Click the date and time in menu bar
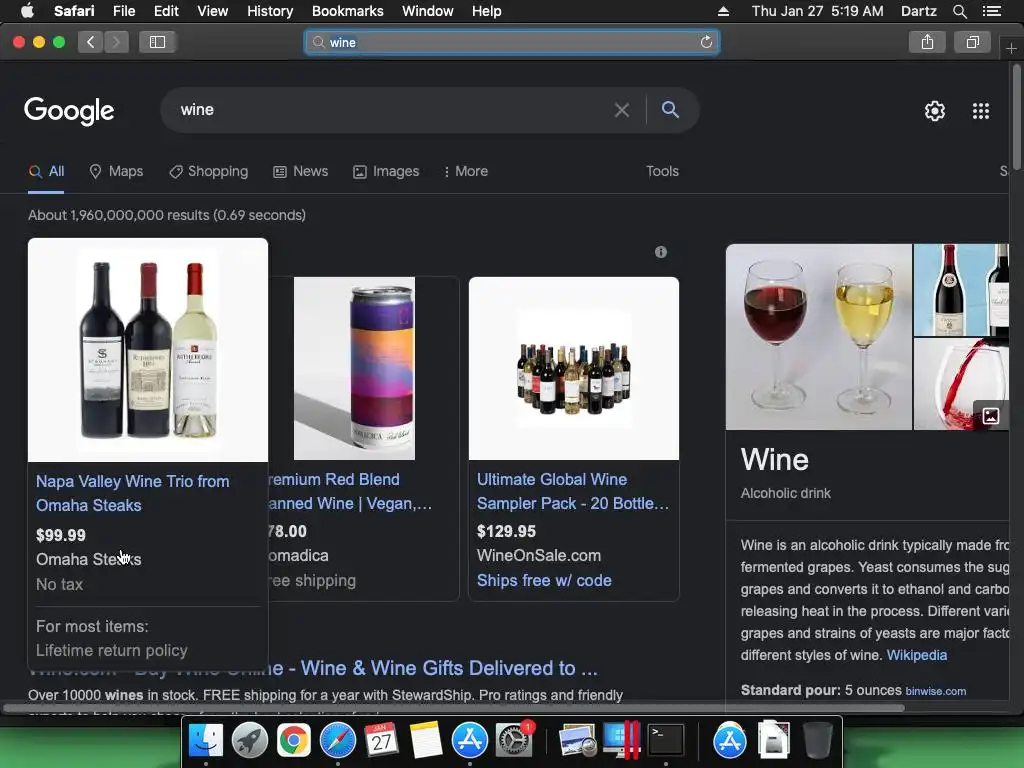 click(x=817, y=11)
